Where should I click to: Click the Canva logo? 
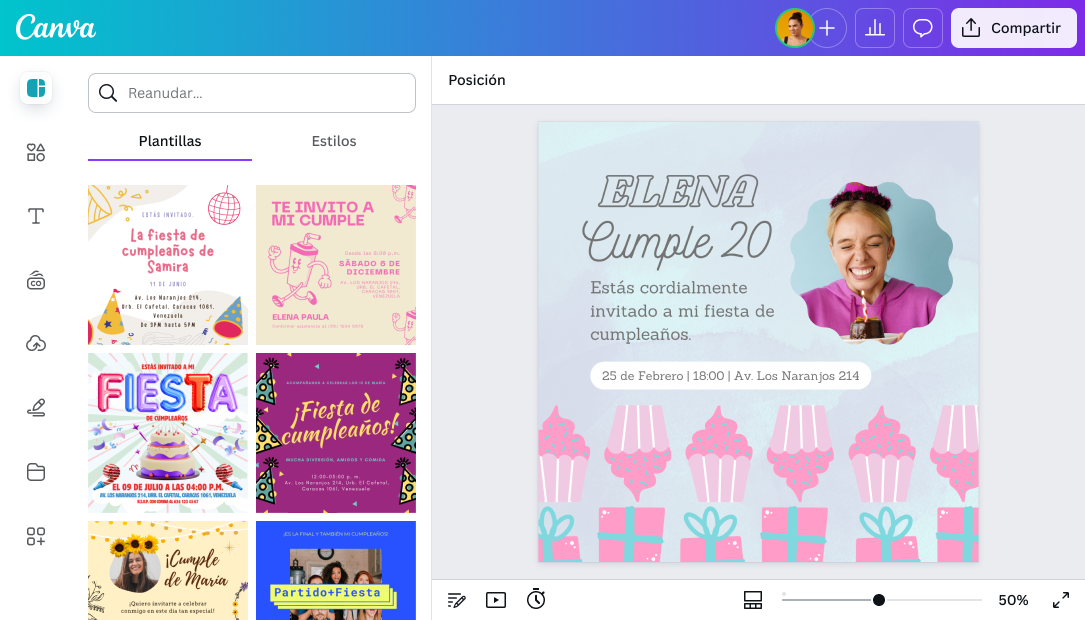[x=56, y=28]
